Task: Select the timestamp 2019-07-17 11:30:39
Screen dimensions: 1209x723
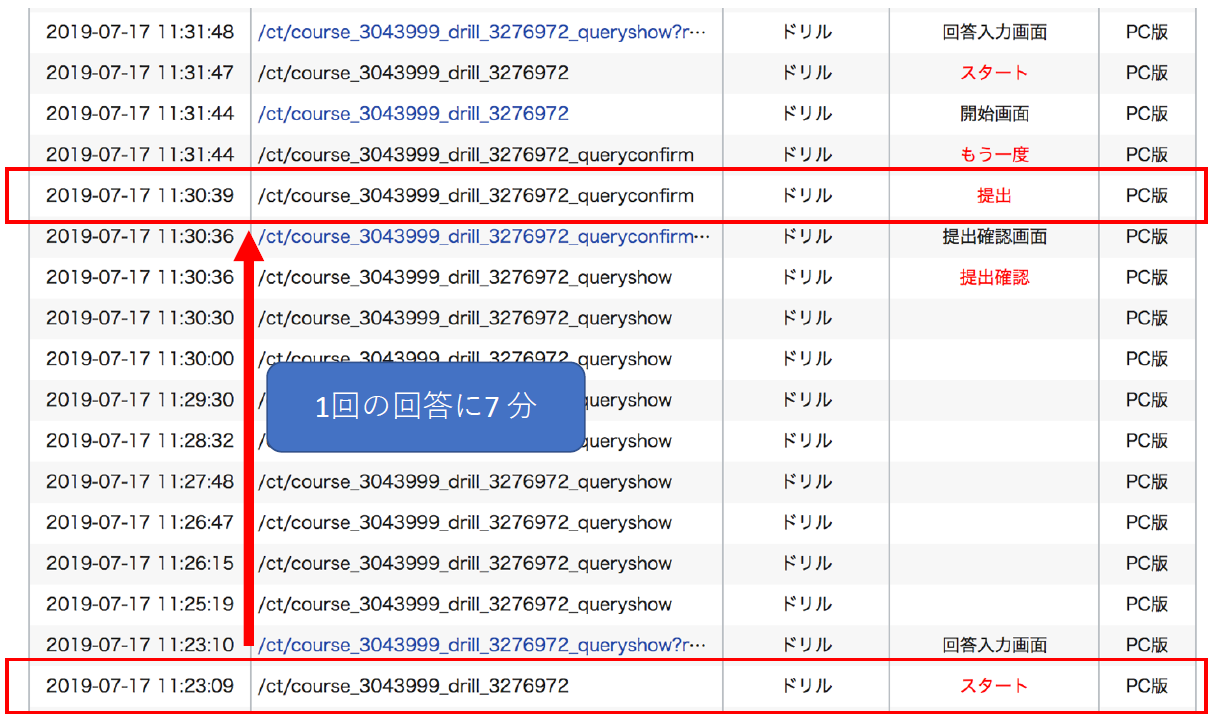Action: [x=140, y=196]
